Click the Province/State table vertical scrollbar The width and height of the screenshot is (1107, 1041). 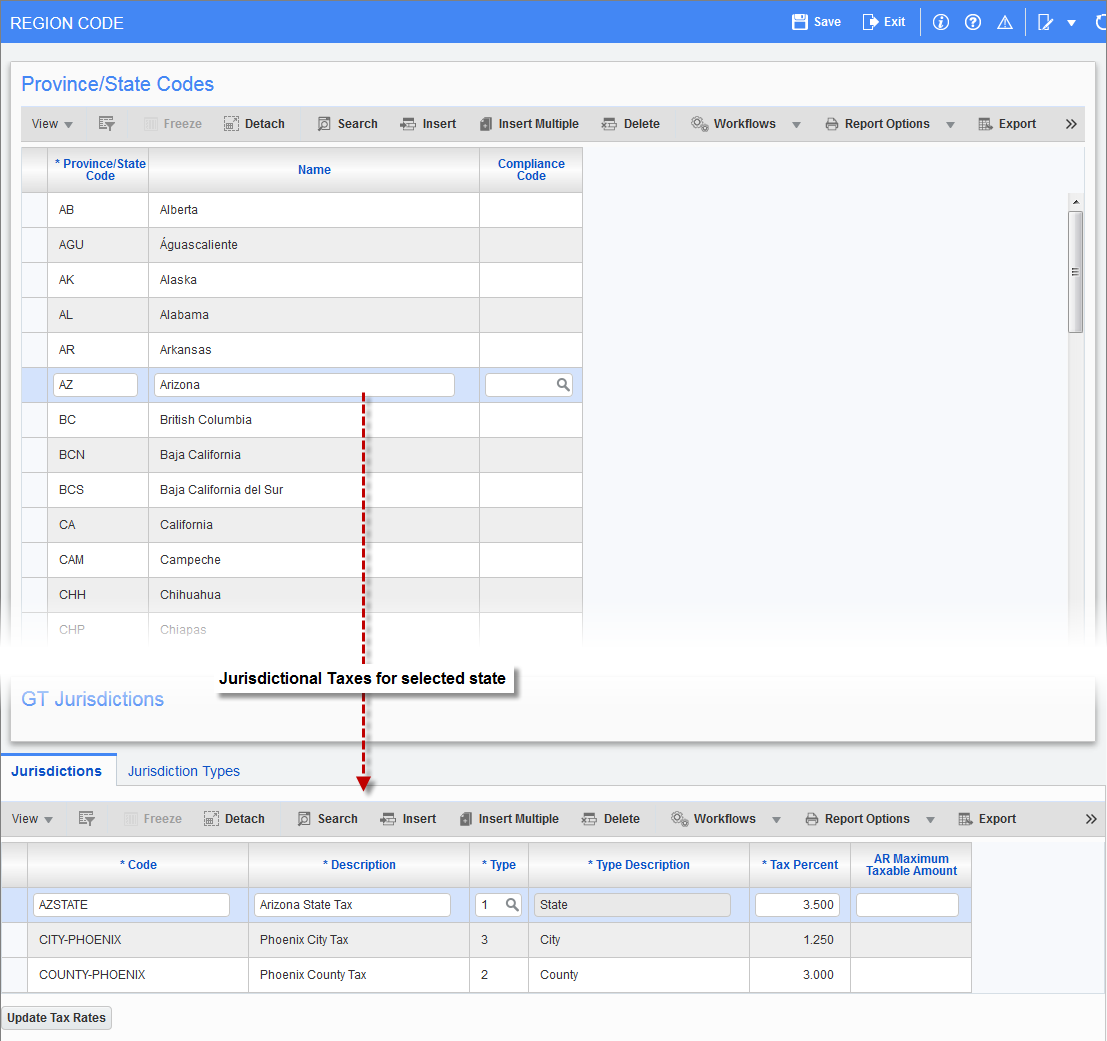(1075, 270)
